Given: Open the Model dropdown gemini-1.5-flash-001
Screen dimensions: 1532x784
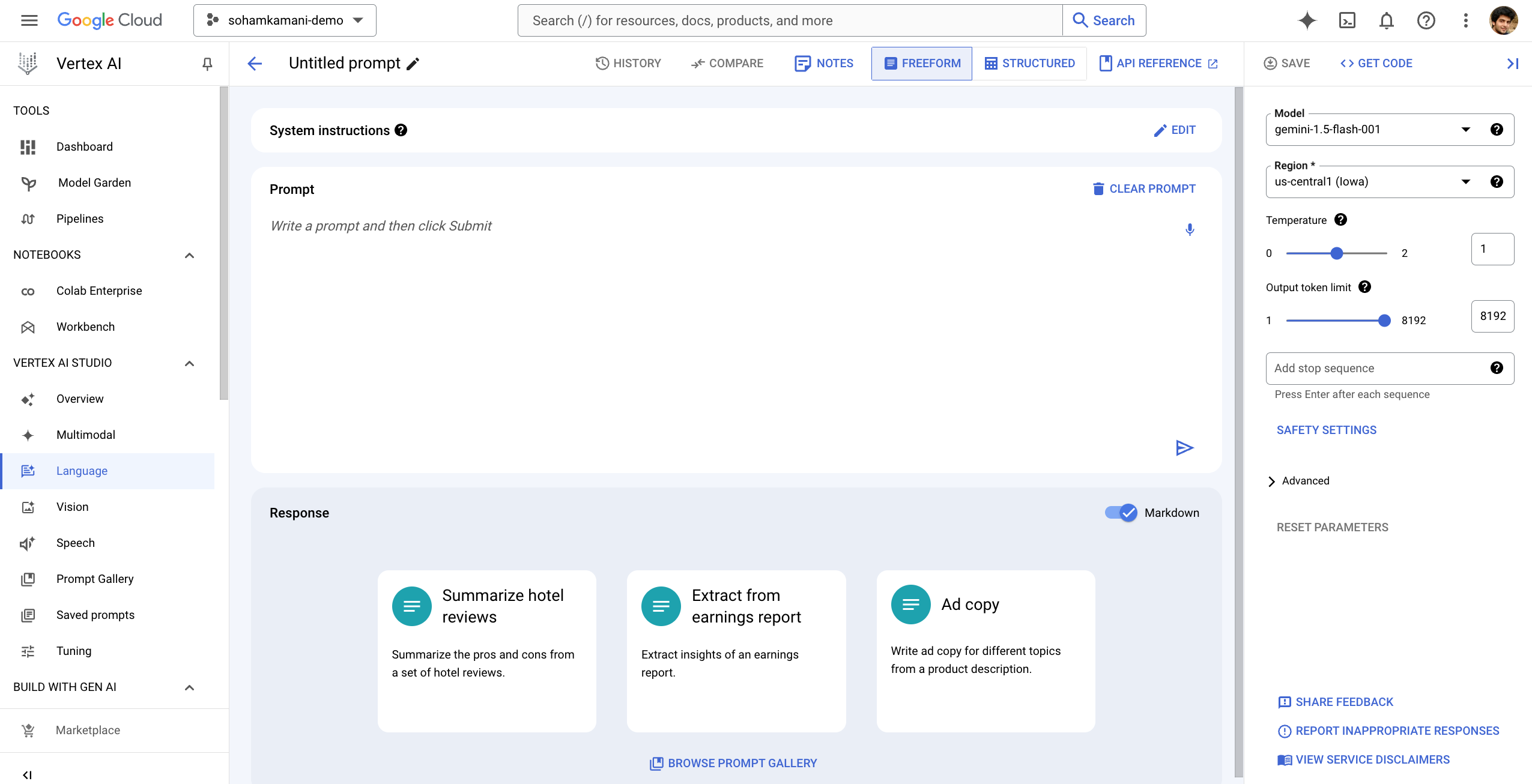Looking at the screenshot, I should (x=1369, y=130).
